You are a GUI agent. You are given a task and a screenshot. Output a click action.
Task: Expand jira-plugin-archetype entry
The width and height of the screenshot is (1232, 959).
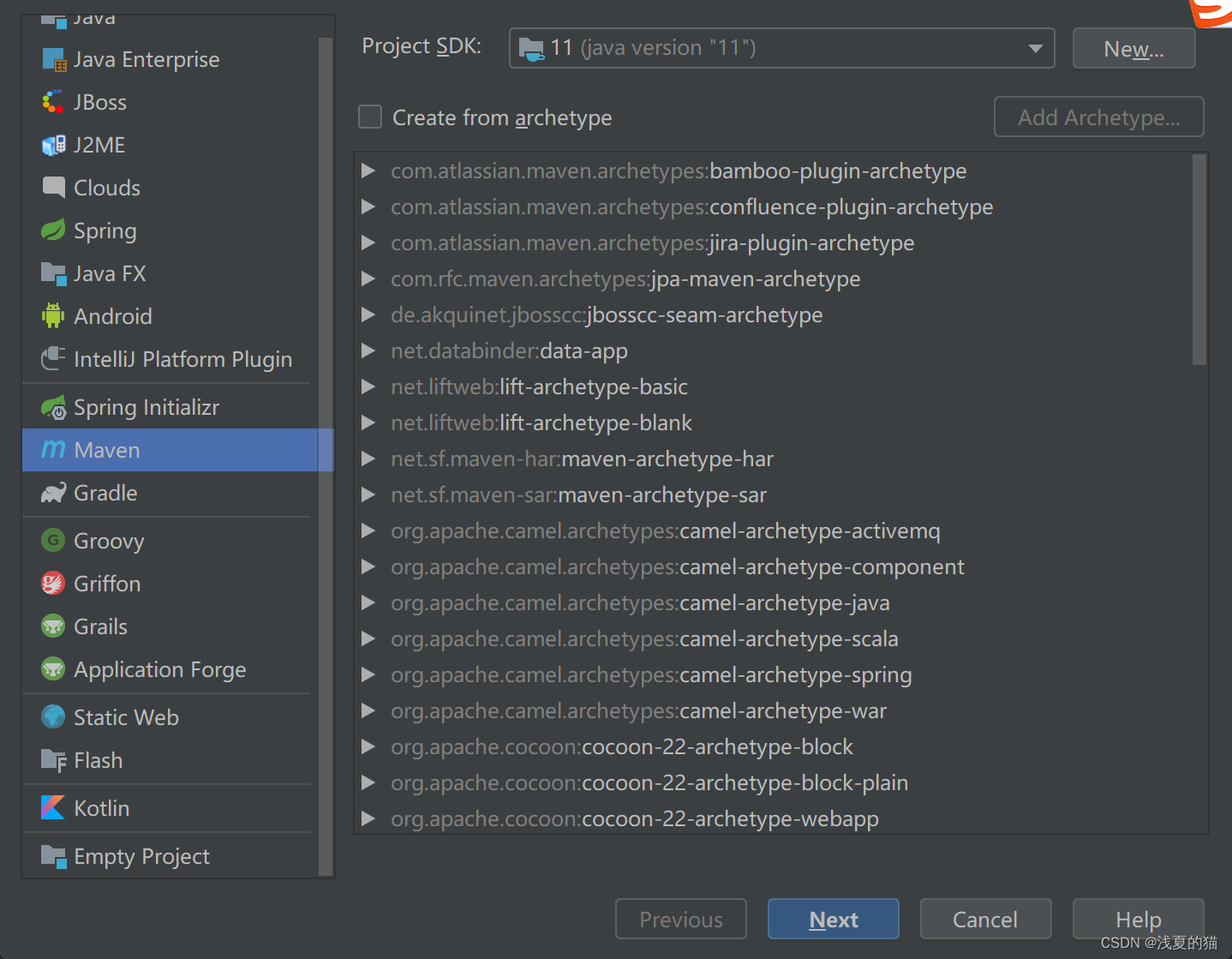(x=368, y=243)
